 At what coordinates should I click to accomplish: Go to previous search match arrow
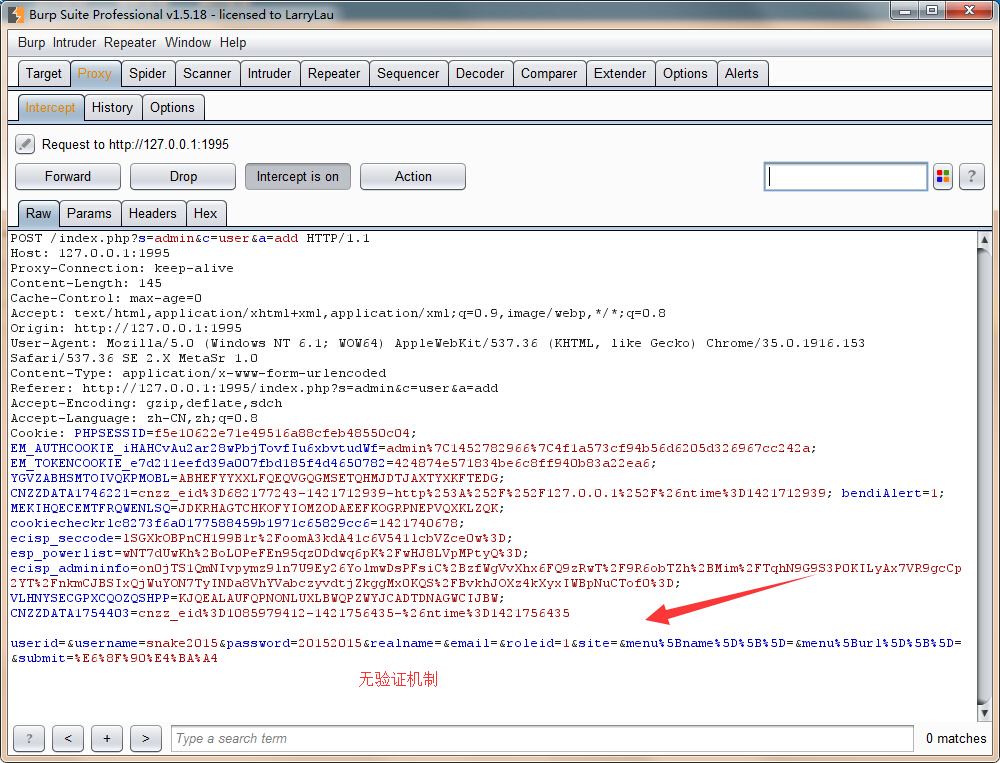[68, 738]
